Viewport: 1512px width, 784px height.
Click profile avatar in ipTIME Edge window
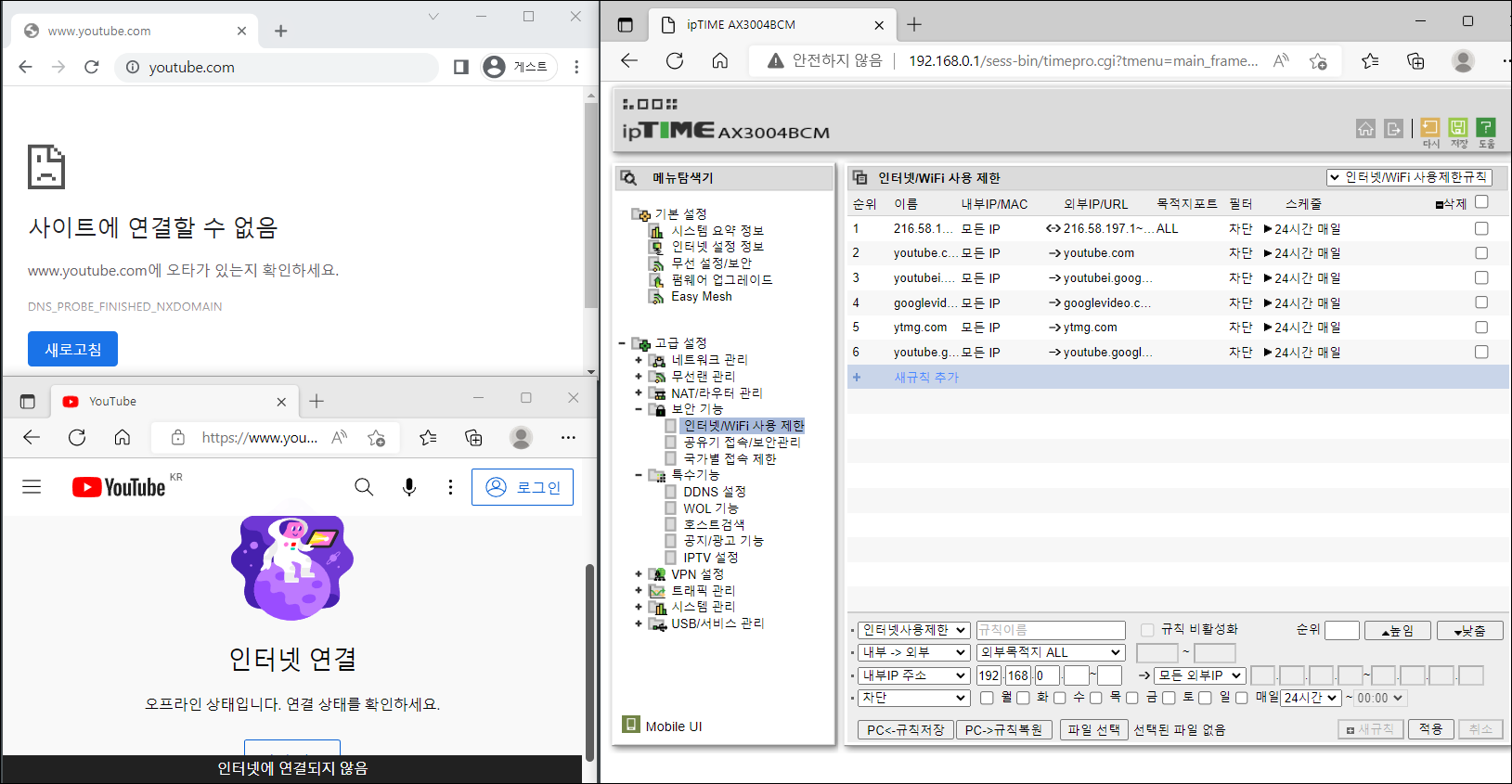1463,61
